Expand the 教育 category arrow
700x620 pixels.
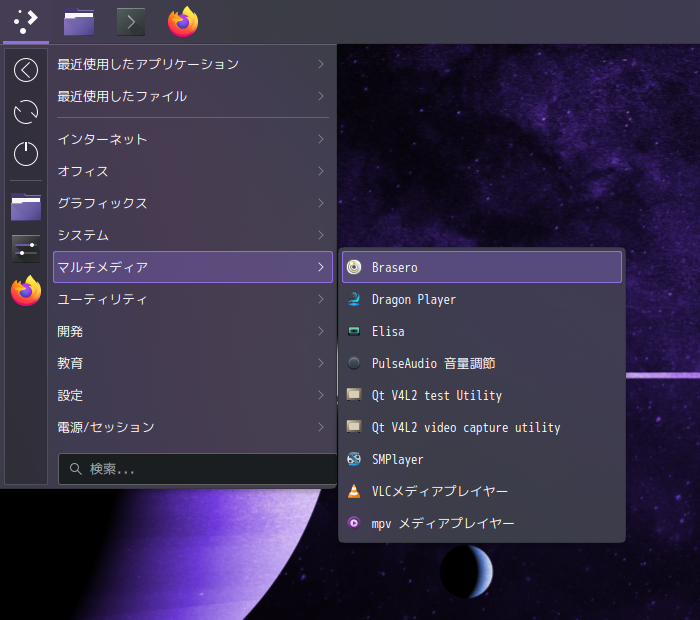click(x=321, y=363)
